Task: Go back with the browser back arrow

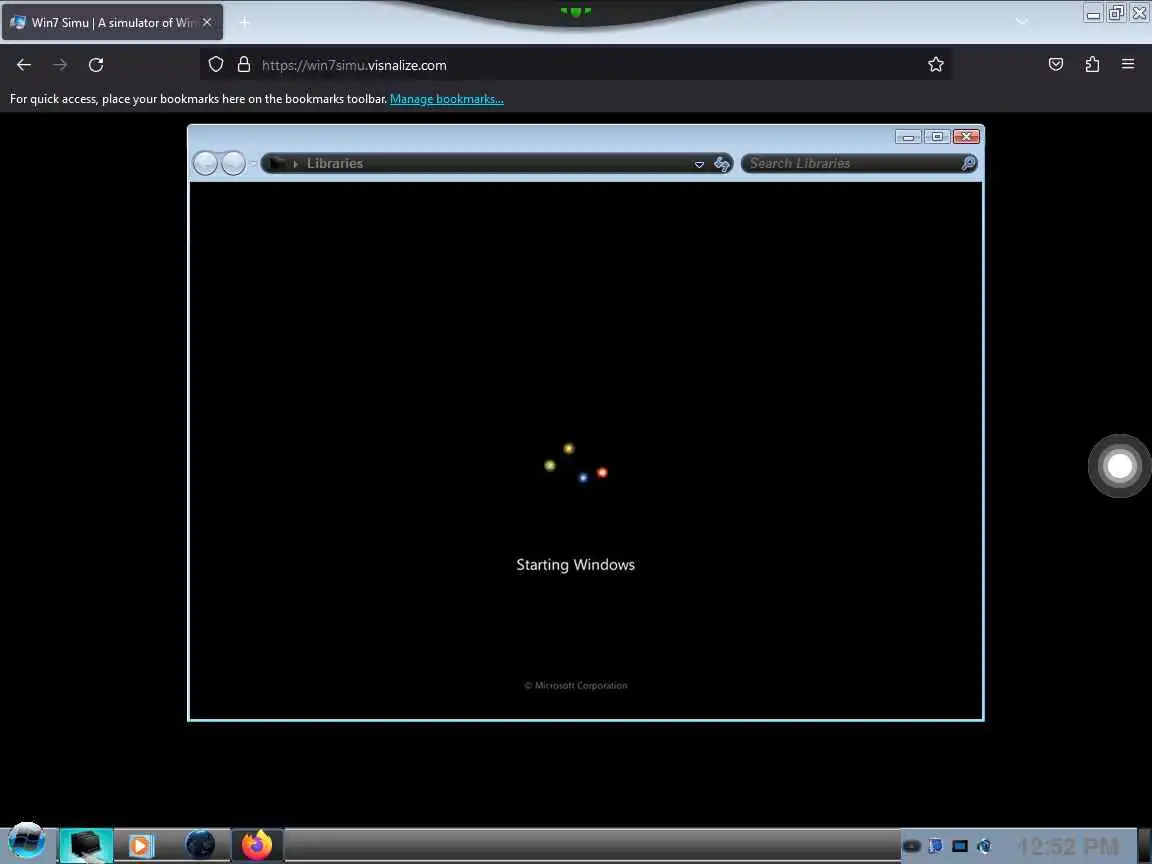Action: 24,65
